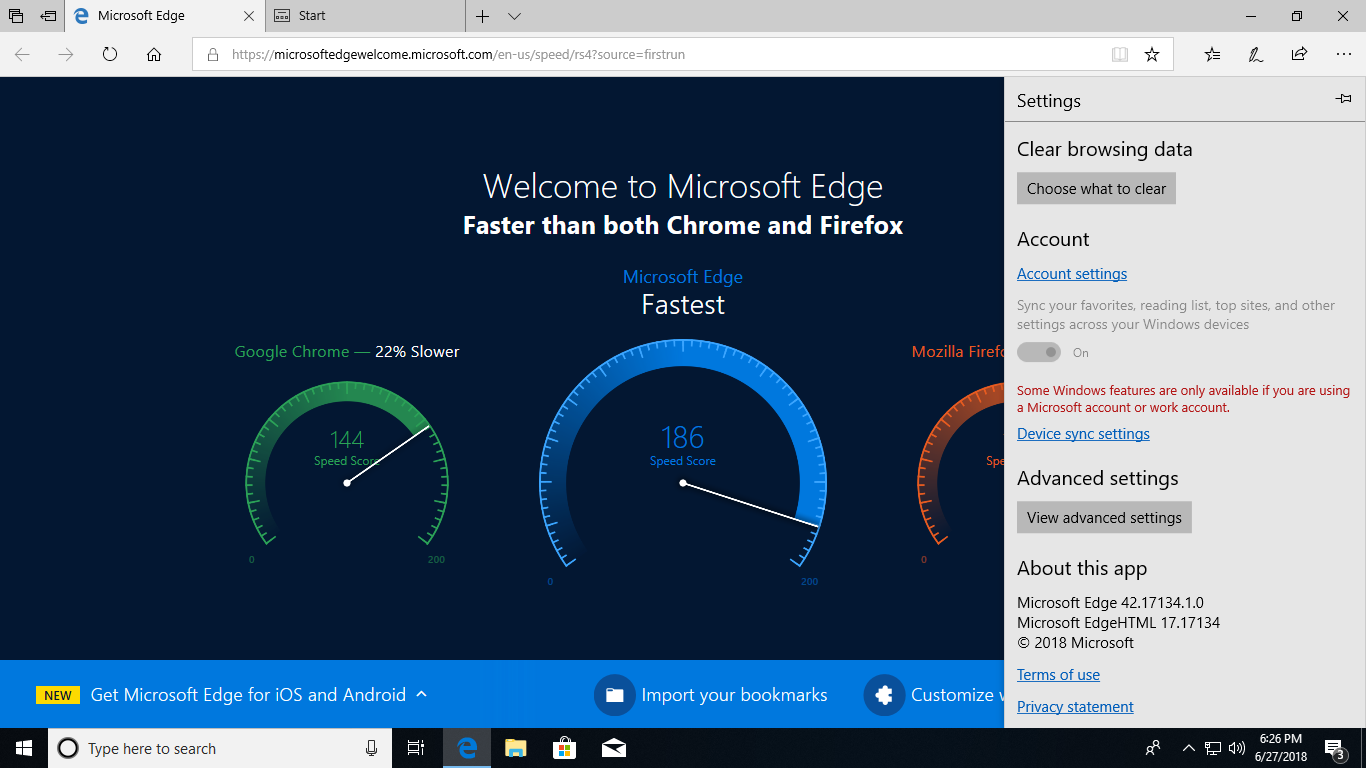This screenshot has width=1366, height=768.
Task: Add notes with the pen icon
Action: click(1256, 55)
